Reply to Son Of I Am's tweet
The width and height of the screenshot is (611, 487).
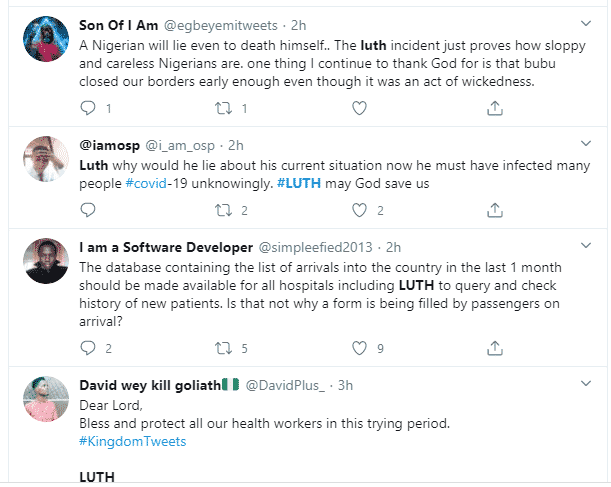88,108
